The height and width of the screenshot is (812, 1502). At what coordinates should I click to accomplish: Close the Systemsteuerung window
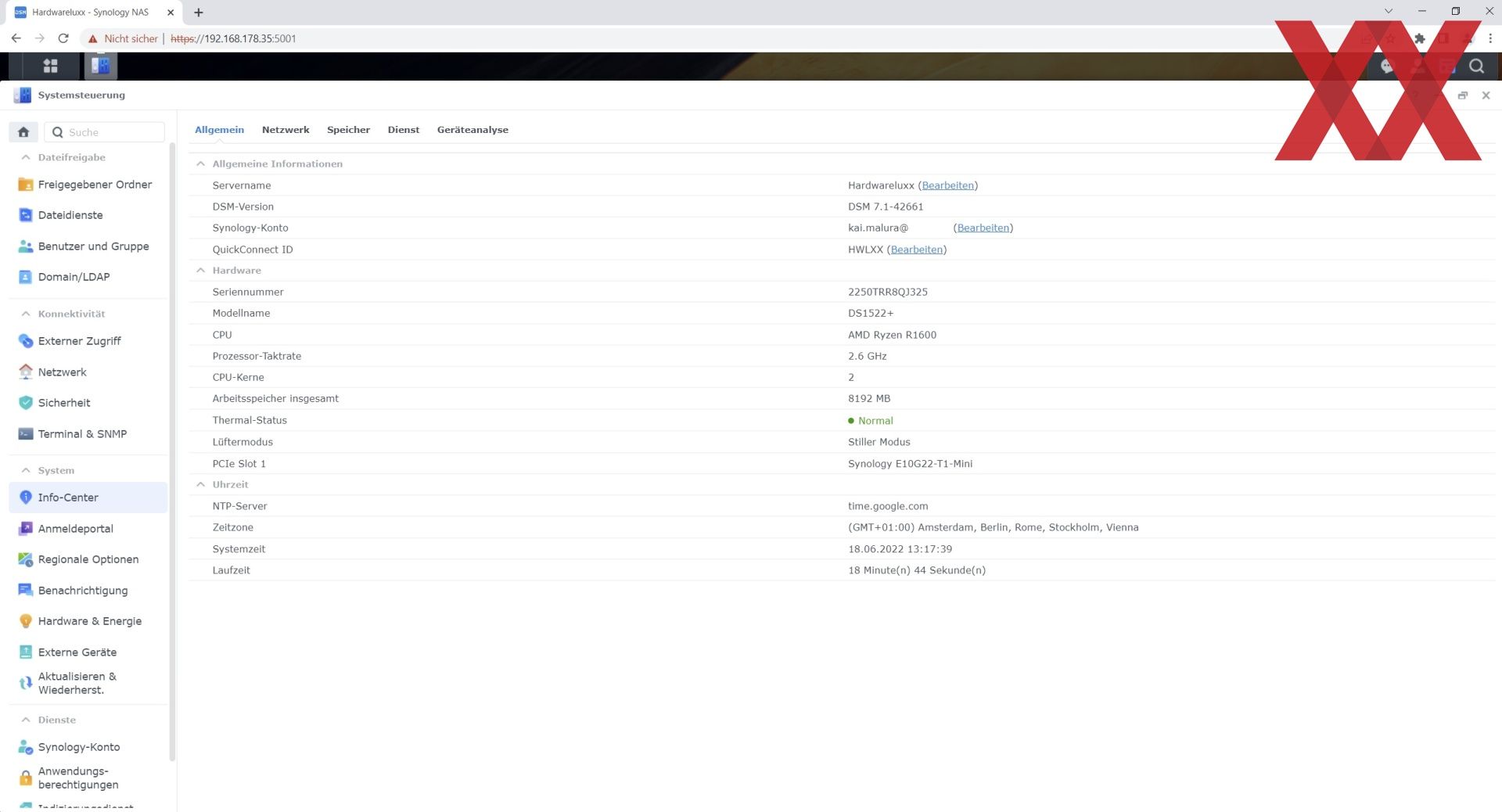click(x=1486, y=95)
